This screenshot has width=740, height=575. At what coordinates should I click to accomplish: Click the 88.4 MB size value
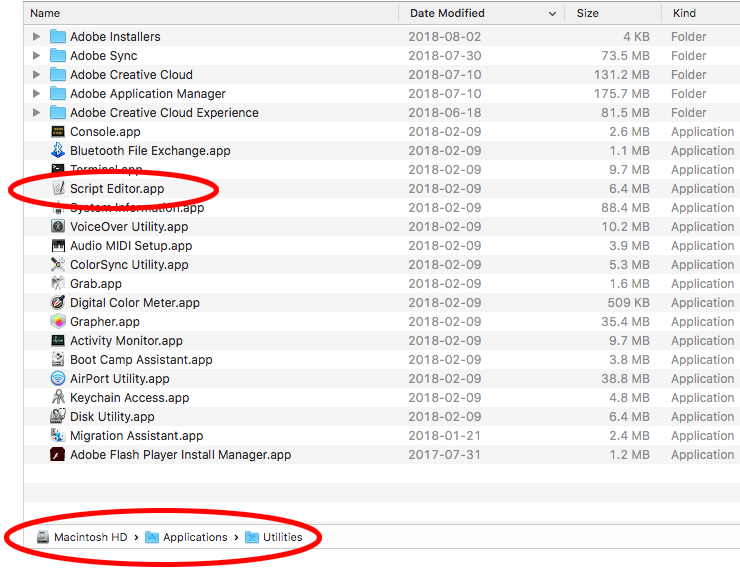coord(625,208)
